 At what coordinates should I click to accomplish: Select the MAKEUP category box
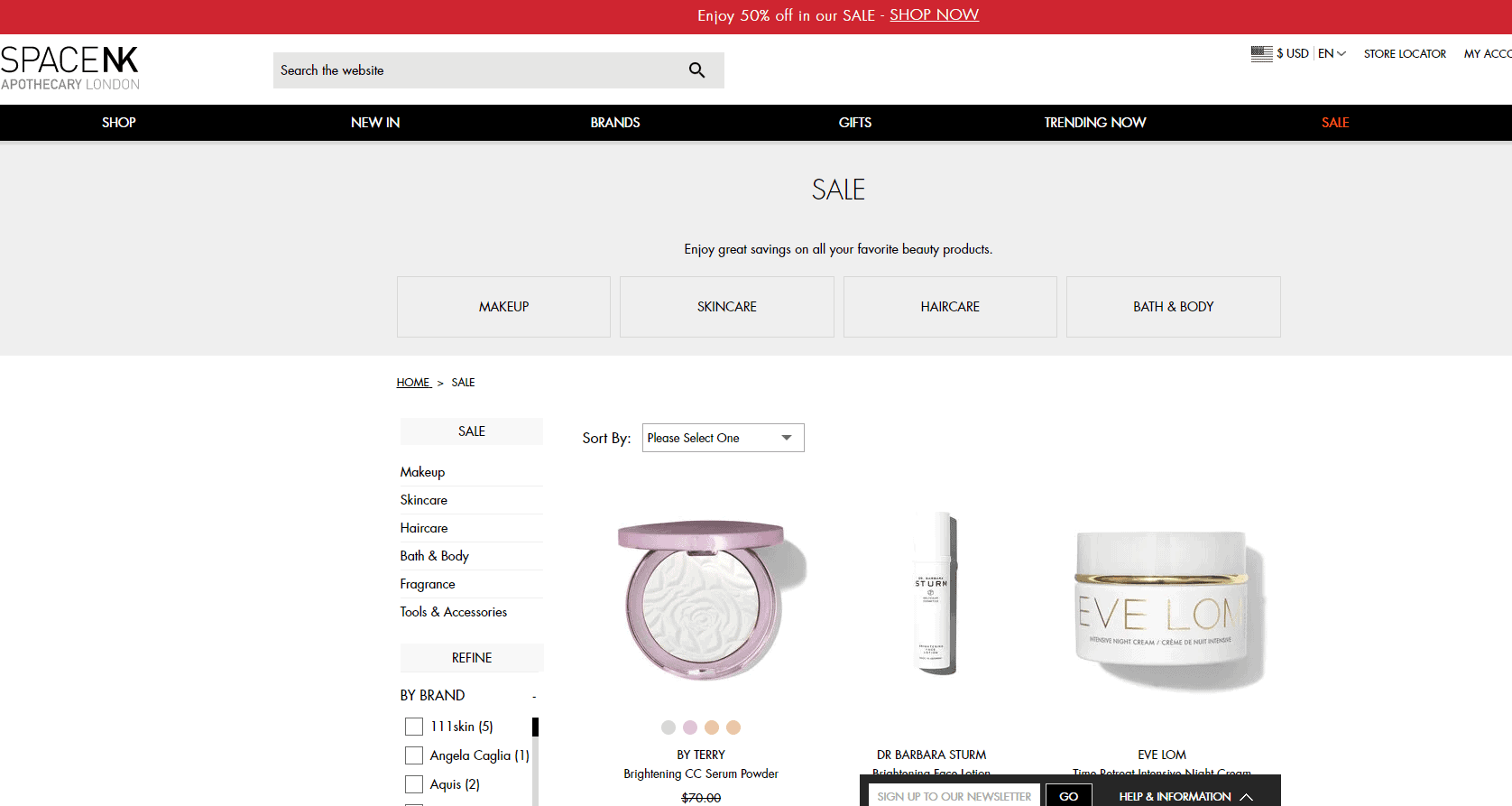pos(503,307)
